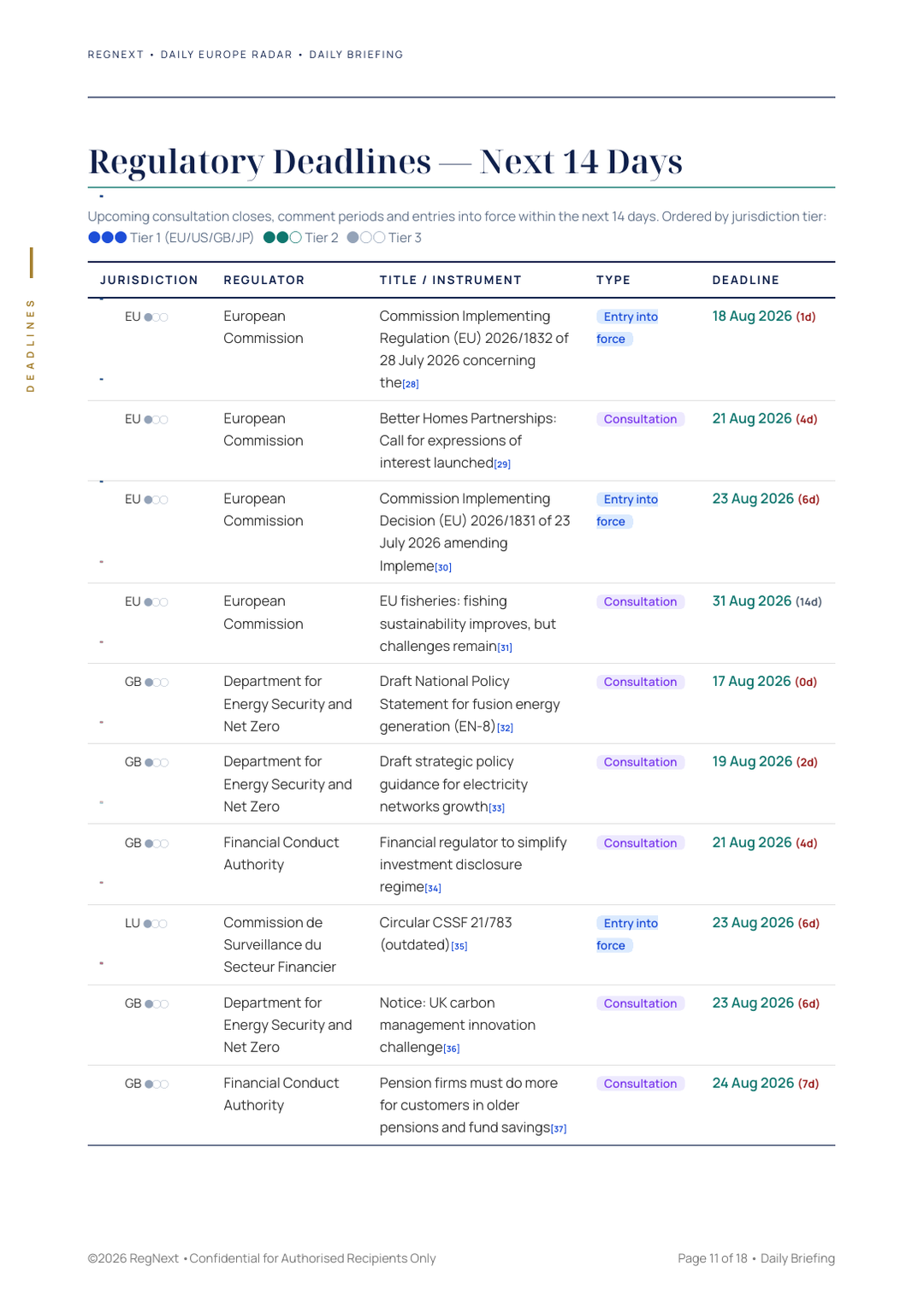Open footnote reference [36]
924x1307 pixels.
coord(452,1049)
